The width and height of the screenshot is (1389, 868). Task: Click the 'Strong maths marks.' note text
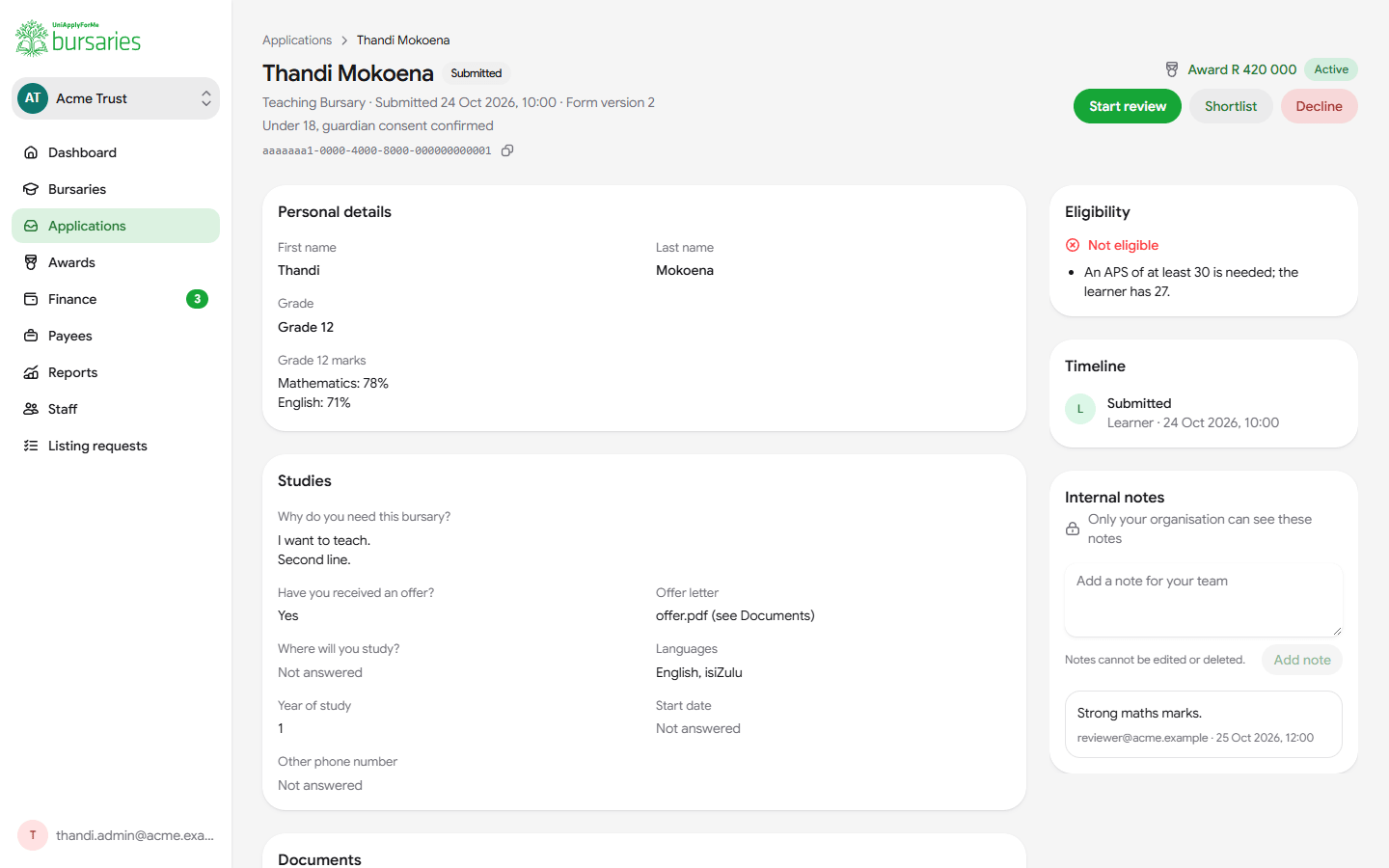pos(1139,713)
